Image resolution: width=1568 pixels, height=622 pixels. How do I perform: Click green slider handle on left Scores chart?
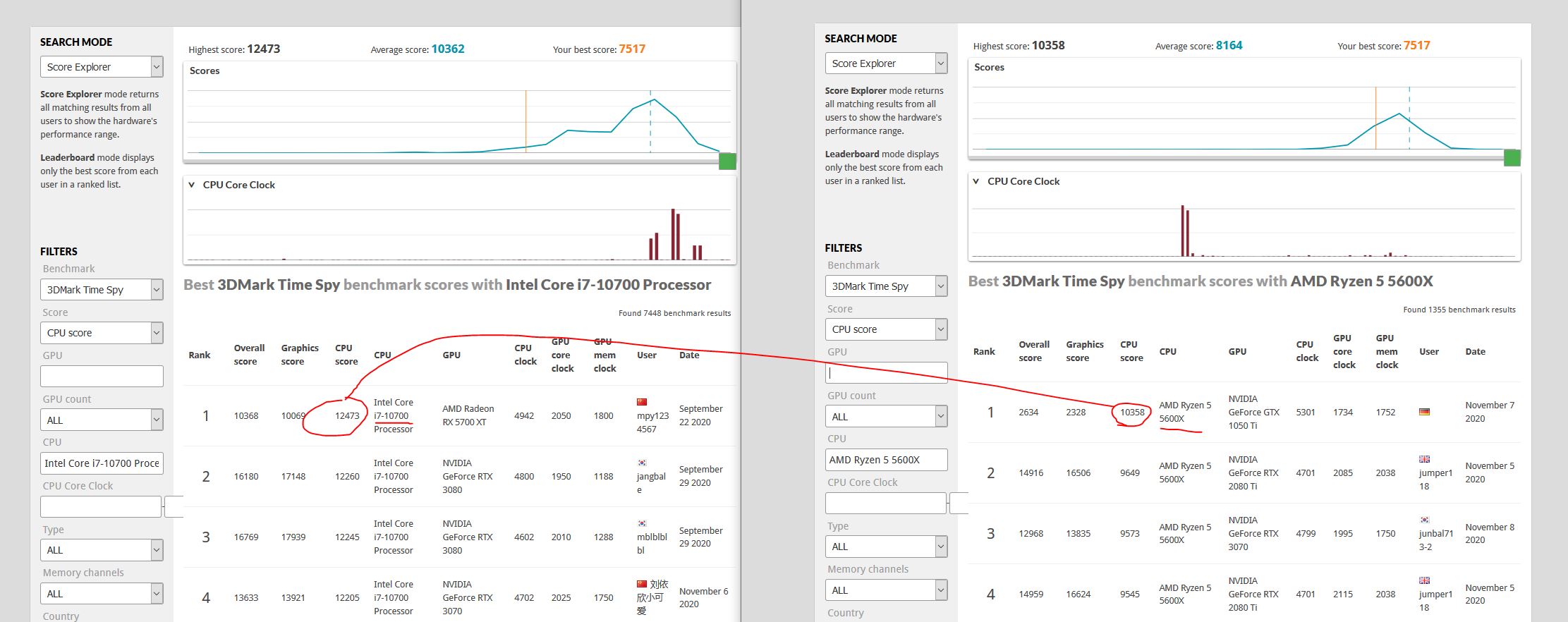727,161
